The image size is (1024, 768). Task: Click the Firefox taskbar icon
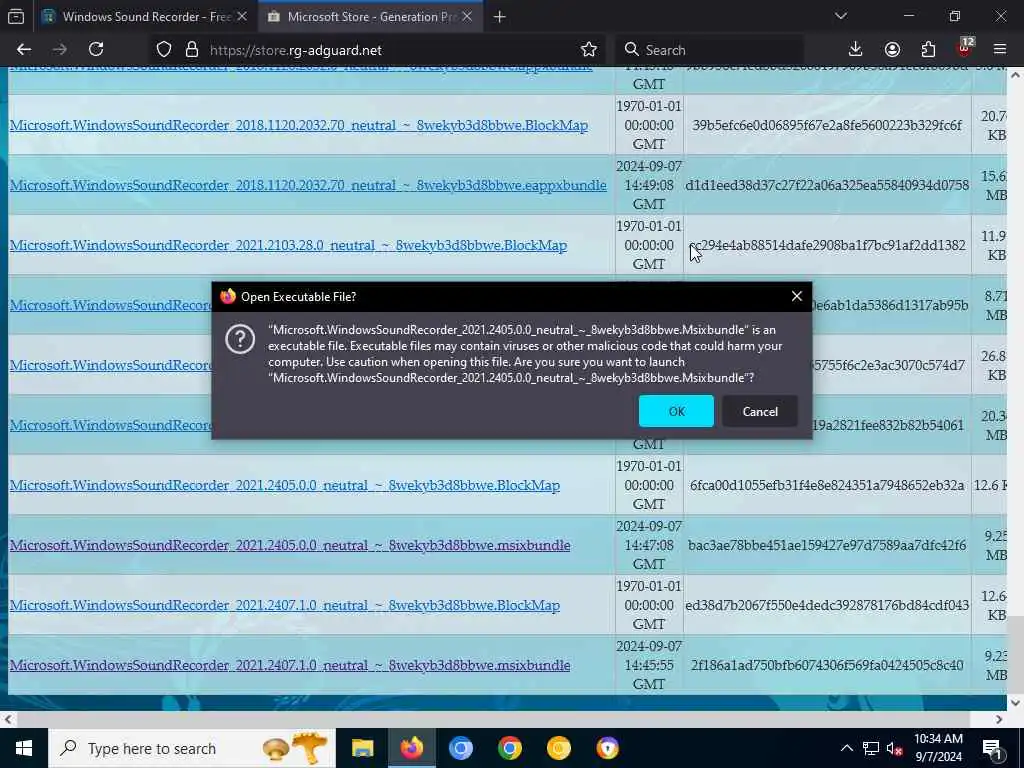(x=411, y=748)
